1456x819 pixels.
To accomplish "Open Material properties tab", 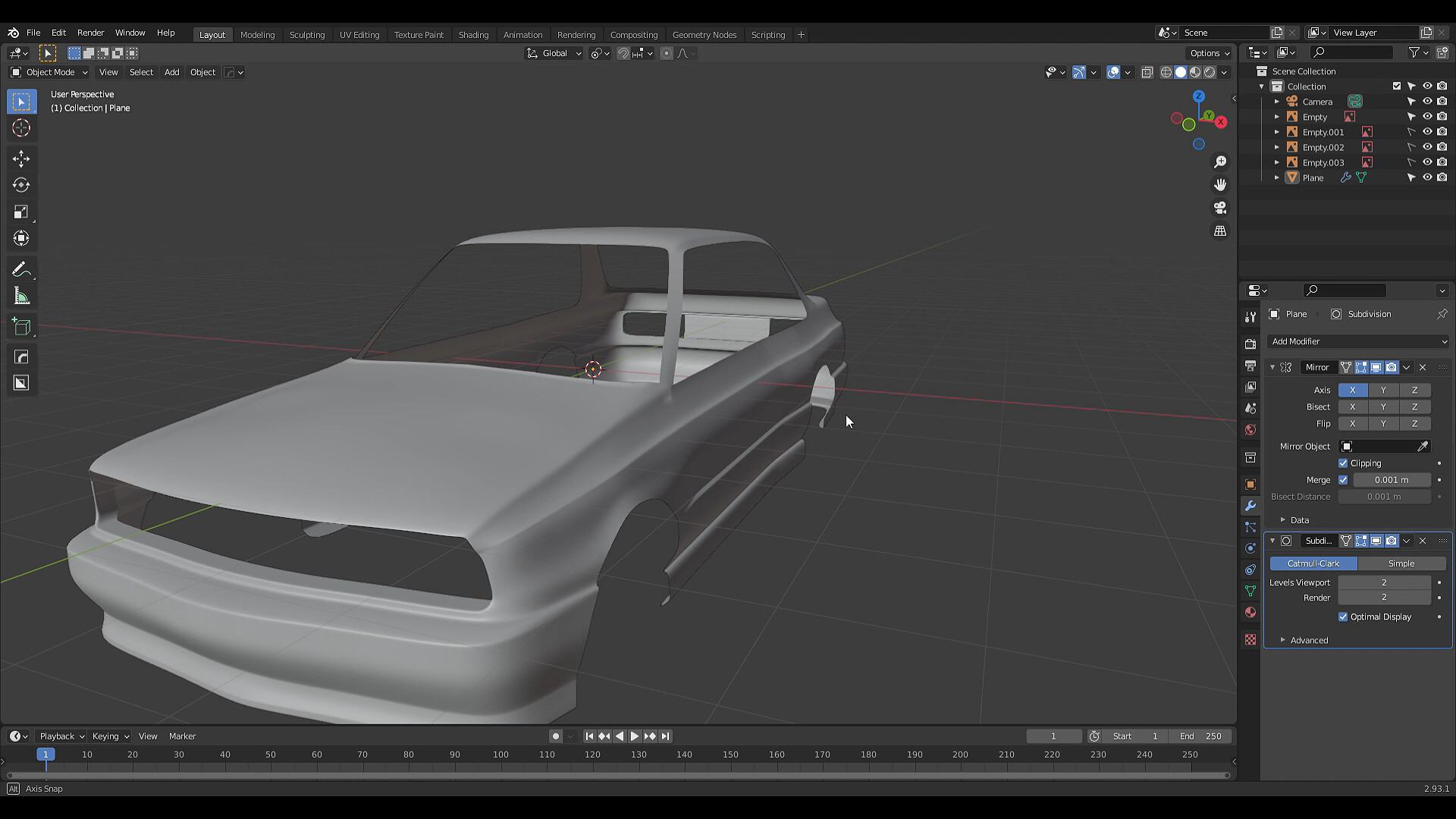I will [x=1250, y=612].
